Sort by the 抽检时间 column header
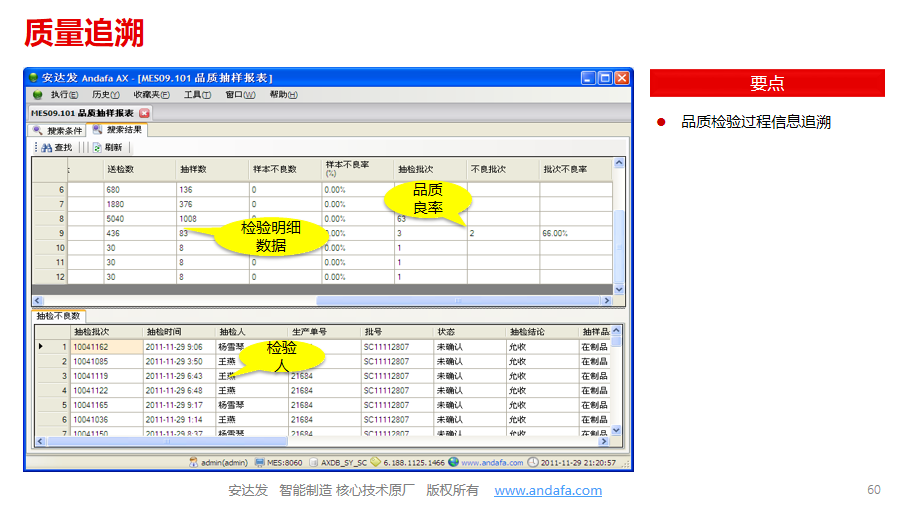Screen dimensions: 907x509 [x=164, y=331]
